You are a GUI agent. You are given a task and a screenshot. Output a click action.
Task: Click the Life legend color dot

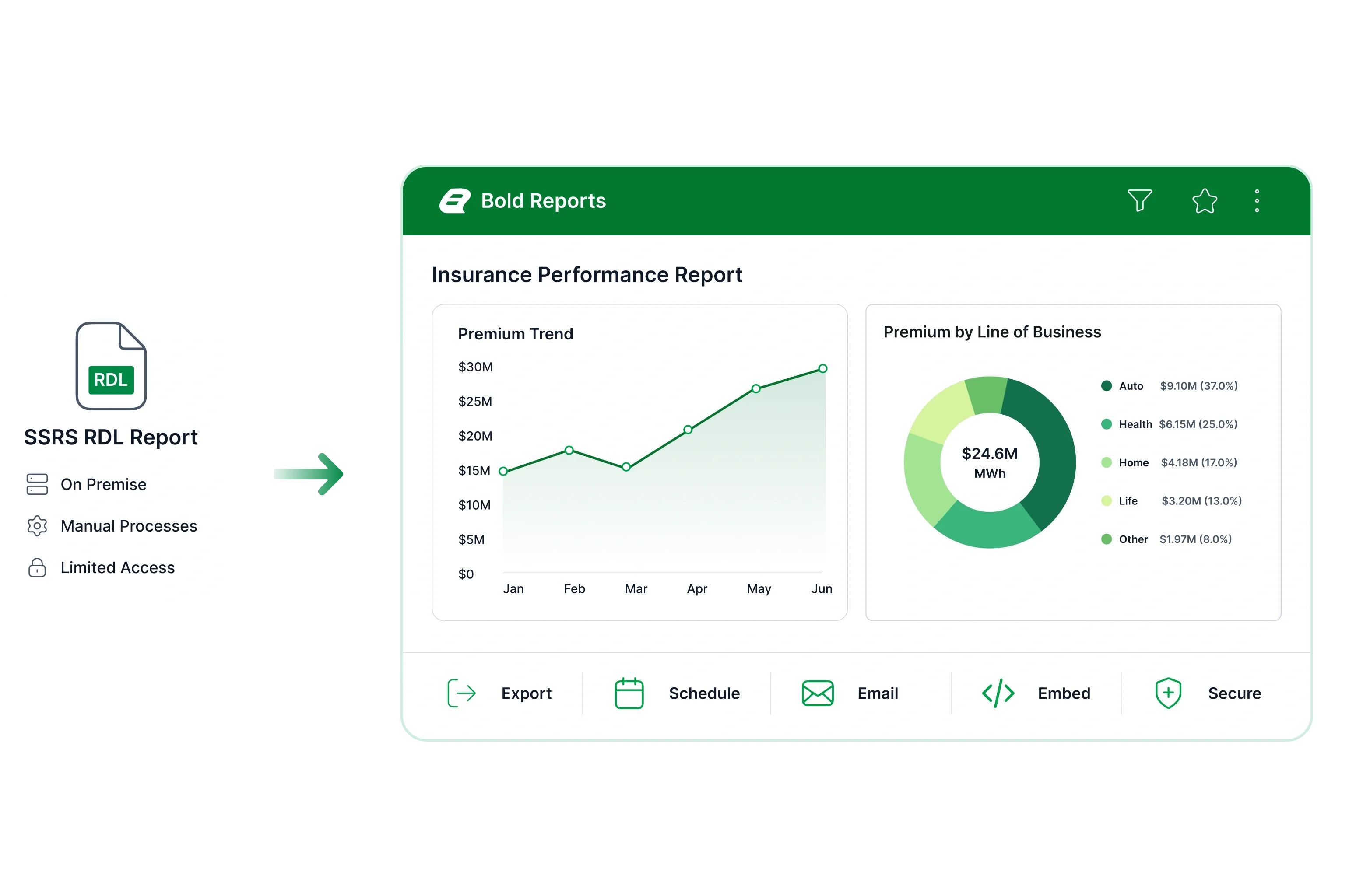(x=1106, y=500)
